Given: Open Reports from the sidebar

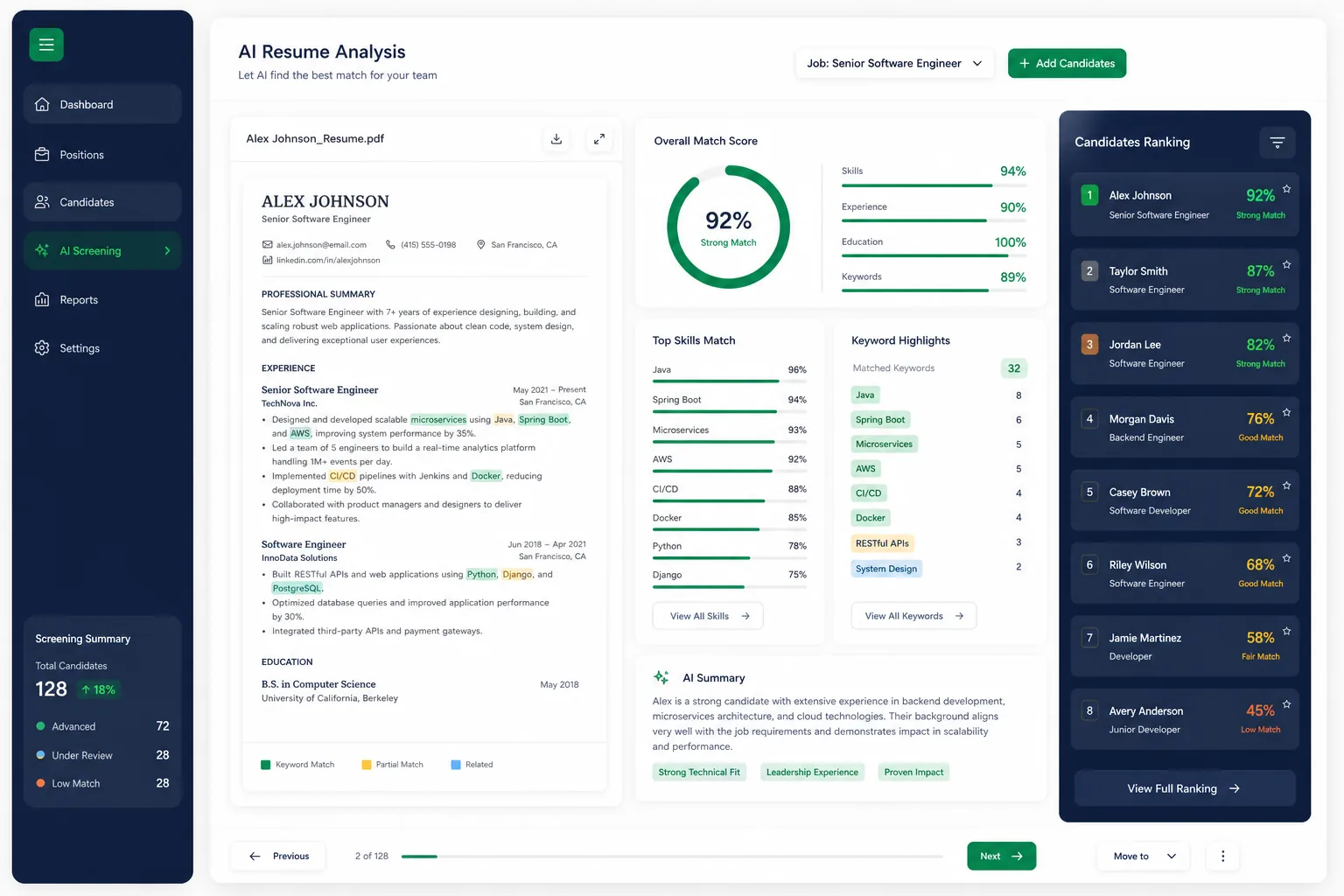Looking at the screenshot, I should click(102, 300).
